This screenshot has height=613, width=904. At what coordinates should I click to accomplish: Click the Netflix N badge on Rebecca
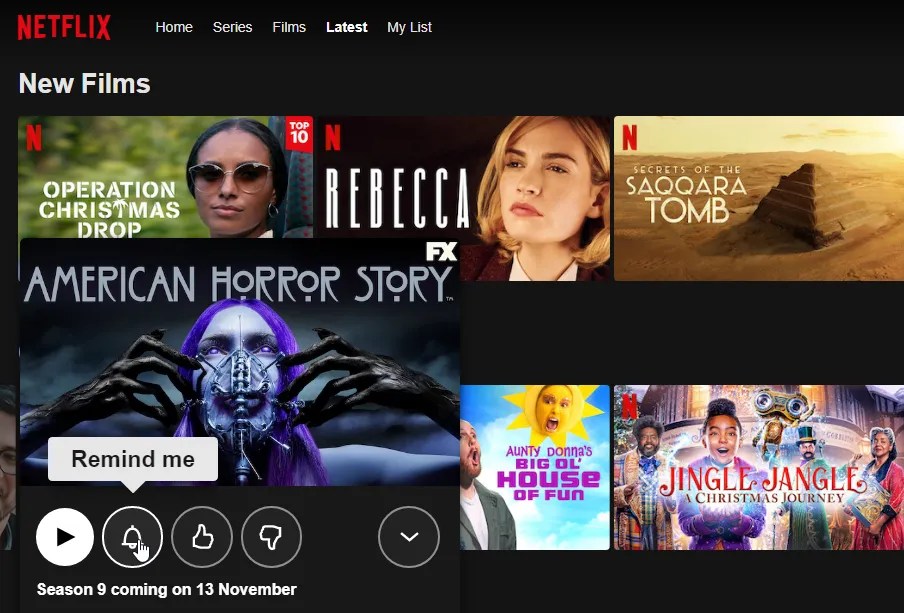tap(333, 138)
